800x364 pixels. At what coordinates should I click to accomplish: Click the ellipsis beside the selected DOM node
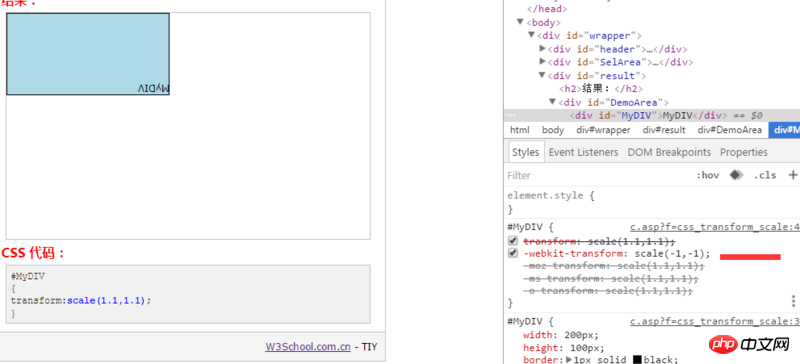click(510, 115)
